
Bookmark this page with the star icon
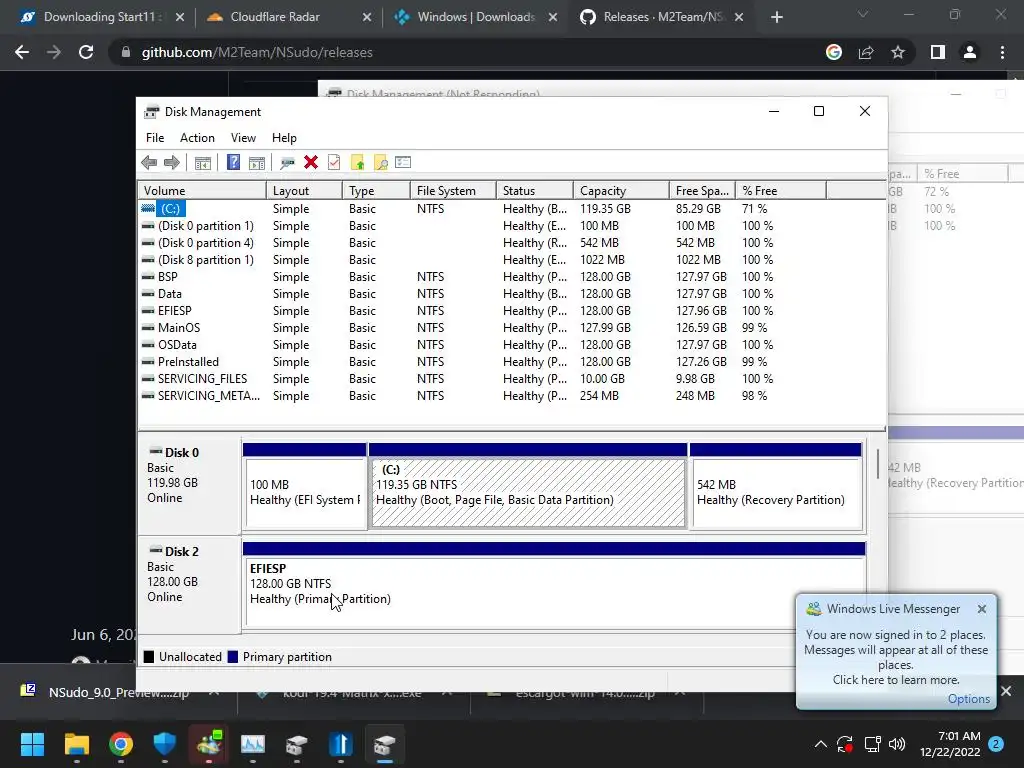(x=898, y=52)
